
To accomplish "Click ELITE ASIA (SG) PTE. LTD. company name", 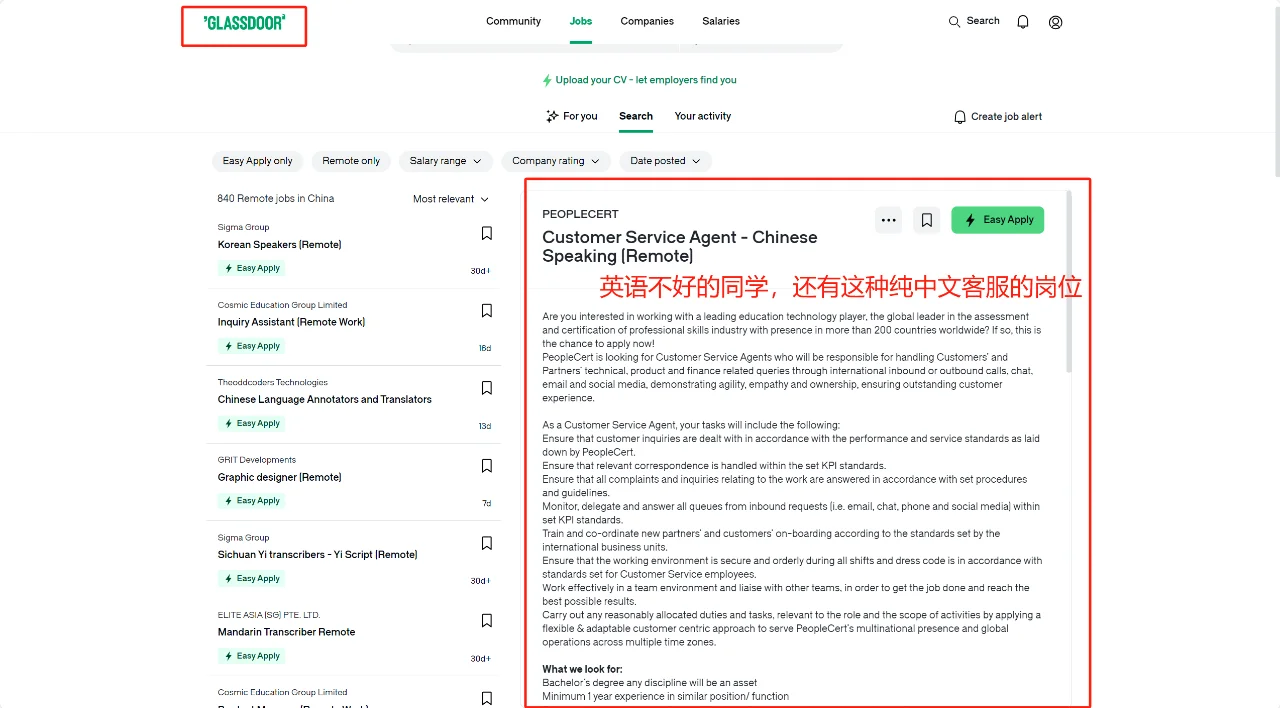I will click(269, 615).
